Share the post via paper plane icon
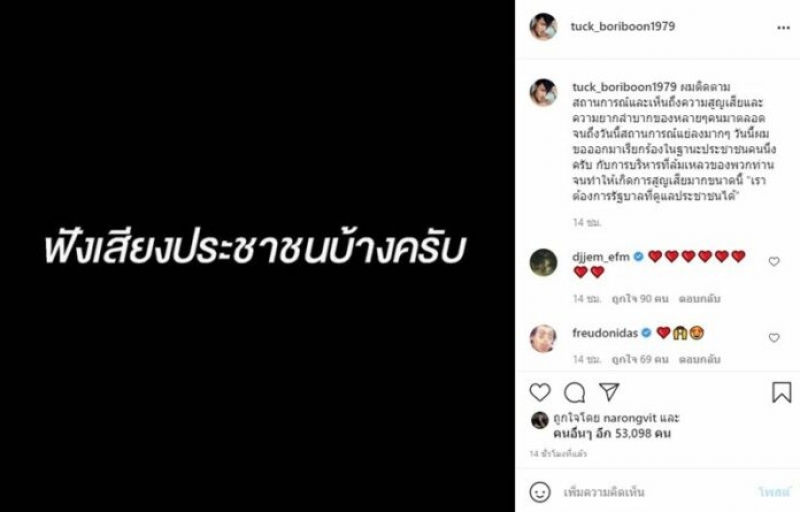Screen dimensions: 800x512 pyautogui.click(x=609, y=392)
